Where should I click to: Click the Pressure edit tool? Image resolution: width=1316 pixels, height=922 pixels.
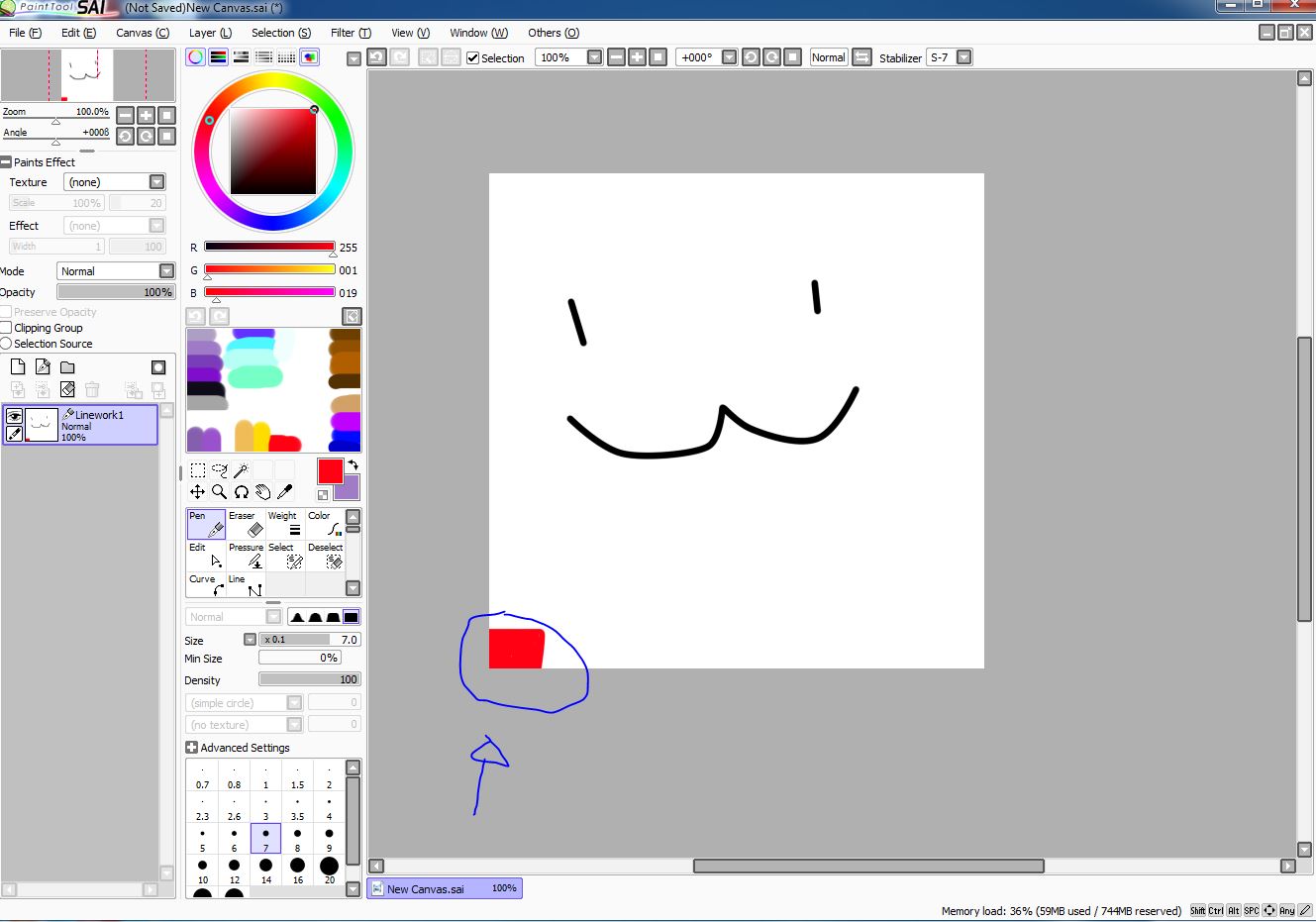pos(246,556)
